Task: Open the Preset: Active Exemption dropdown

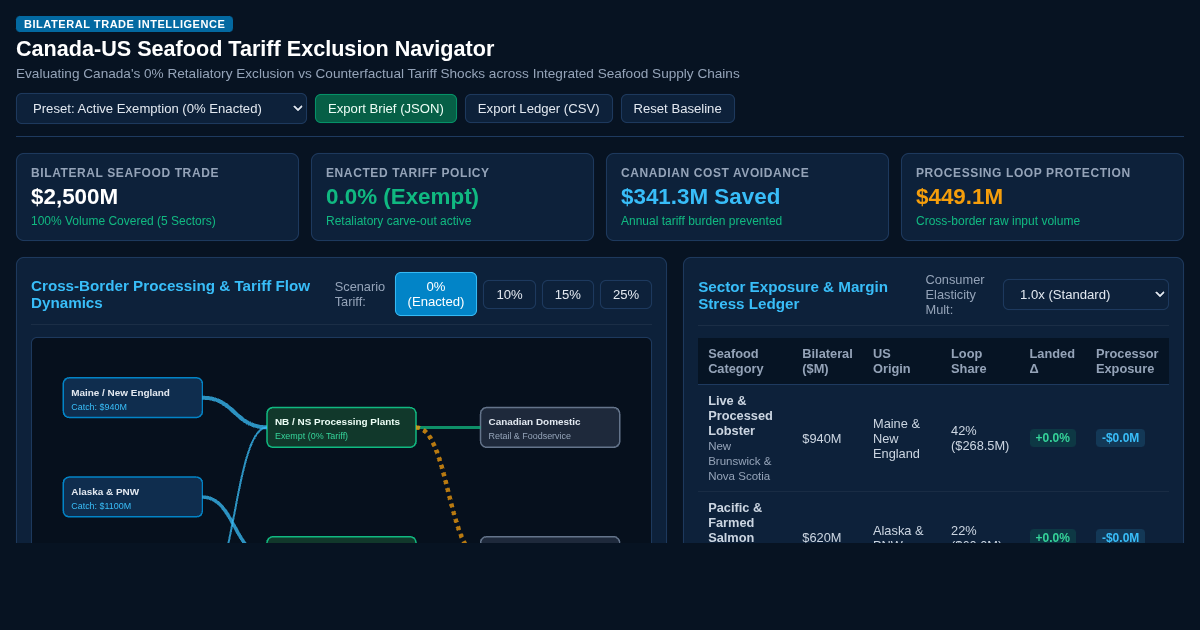Action: tap(161, 108)
